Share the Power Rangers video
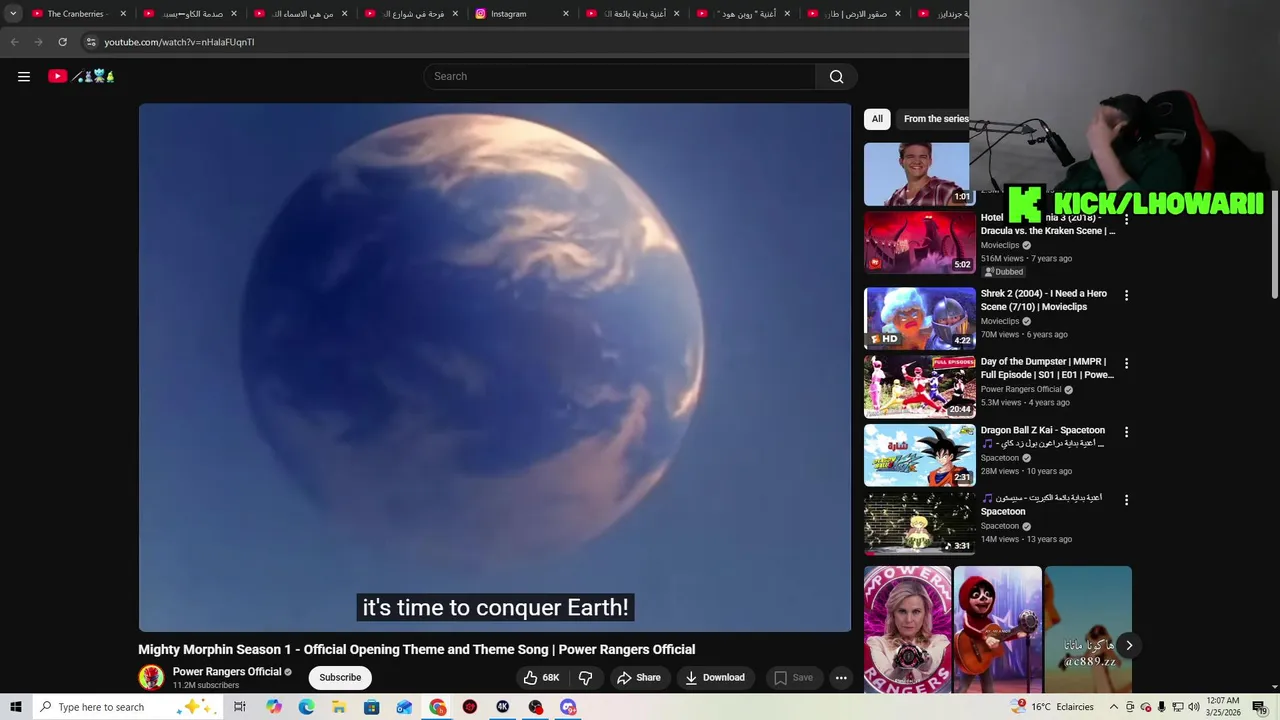The width and height of the screenshot is (1280, 720). pos(638,677)
